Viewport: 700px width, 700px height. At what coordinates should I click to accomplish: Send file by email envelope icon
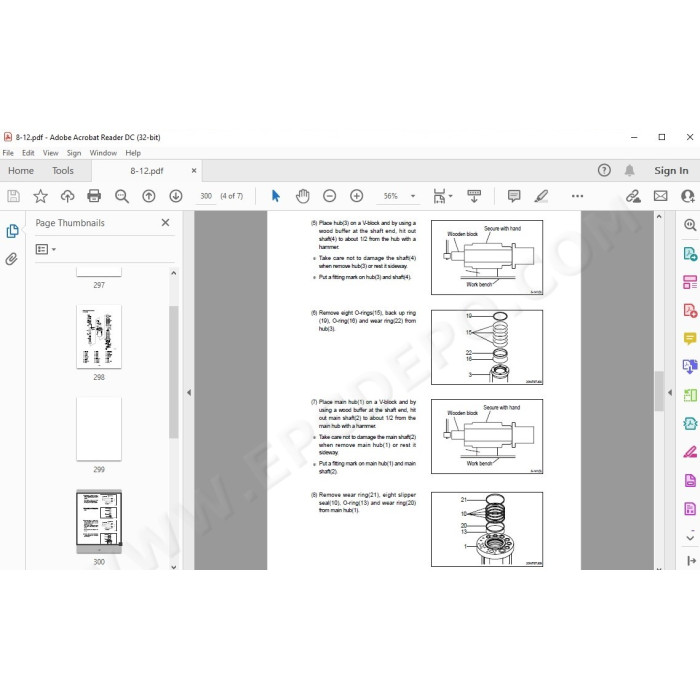[661, 196]
